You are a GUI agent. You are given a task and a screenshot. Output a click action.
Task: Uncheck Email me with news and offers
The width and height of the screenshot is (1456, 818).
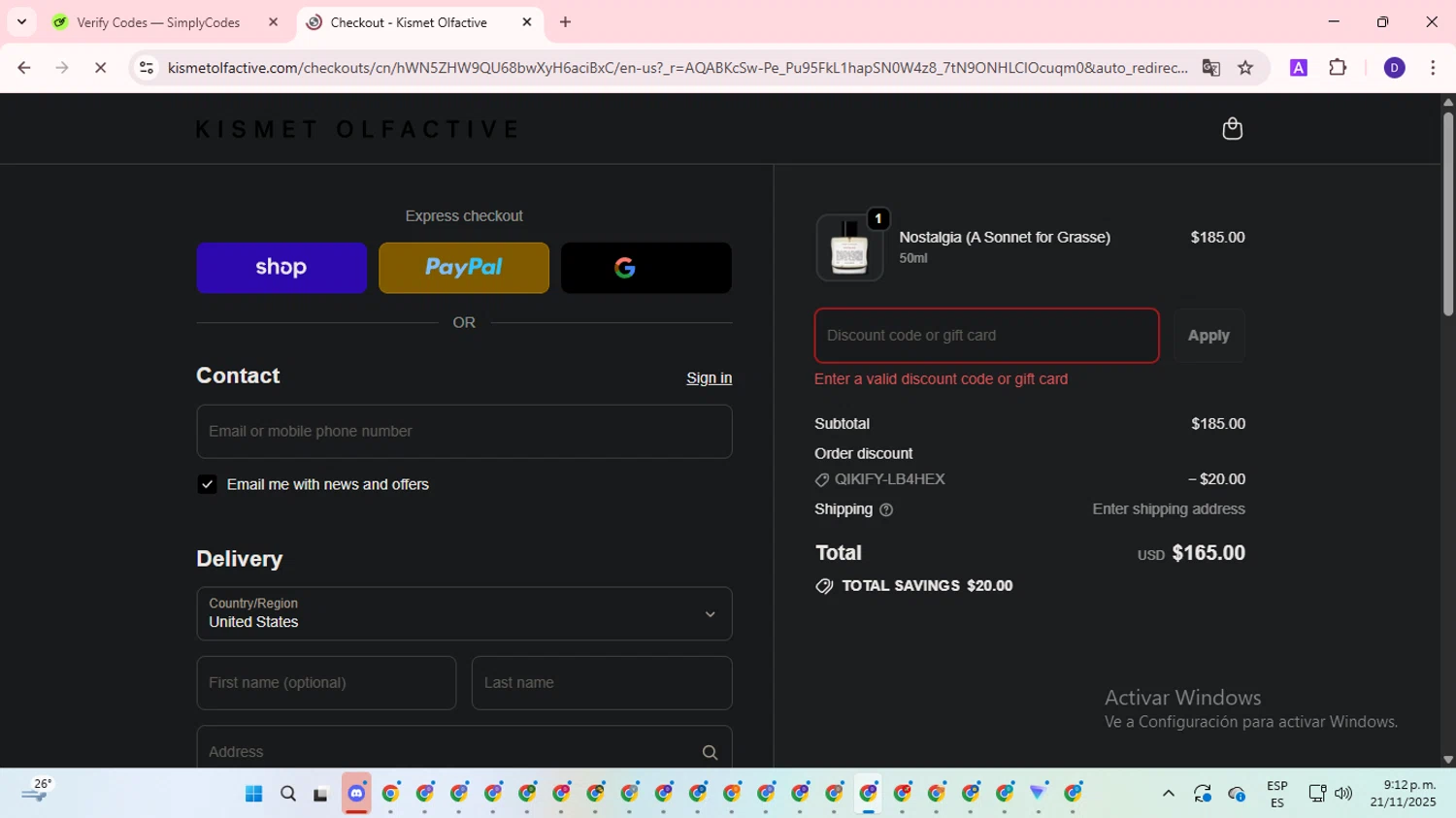tap(207, 484)
